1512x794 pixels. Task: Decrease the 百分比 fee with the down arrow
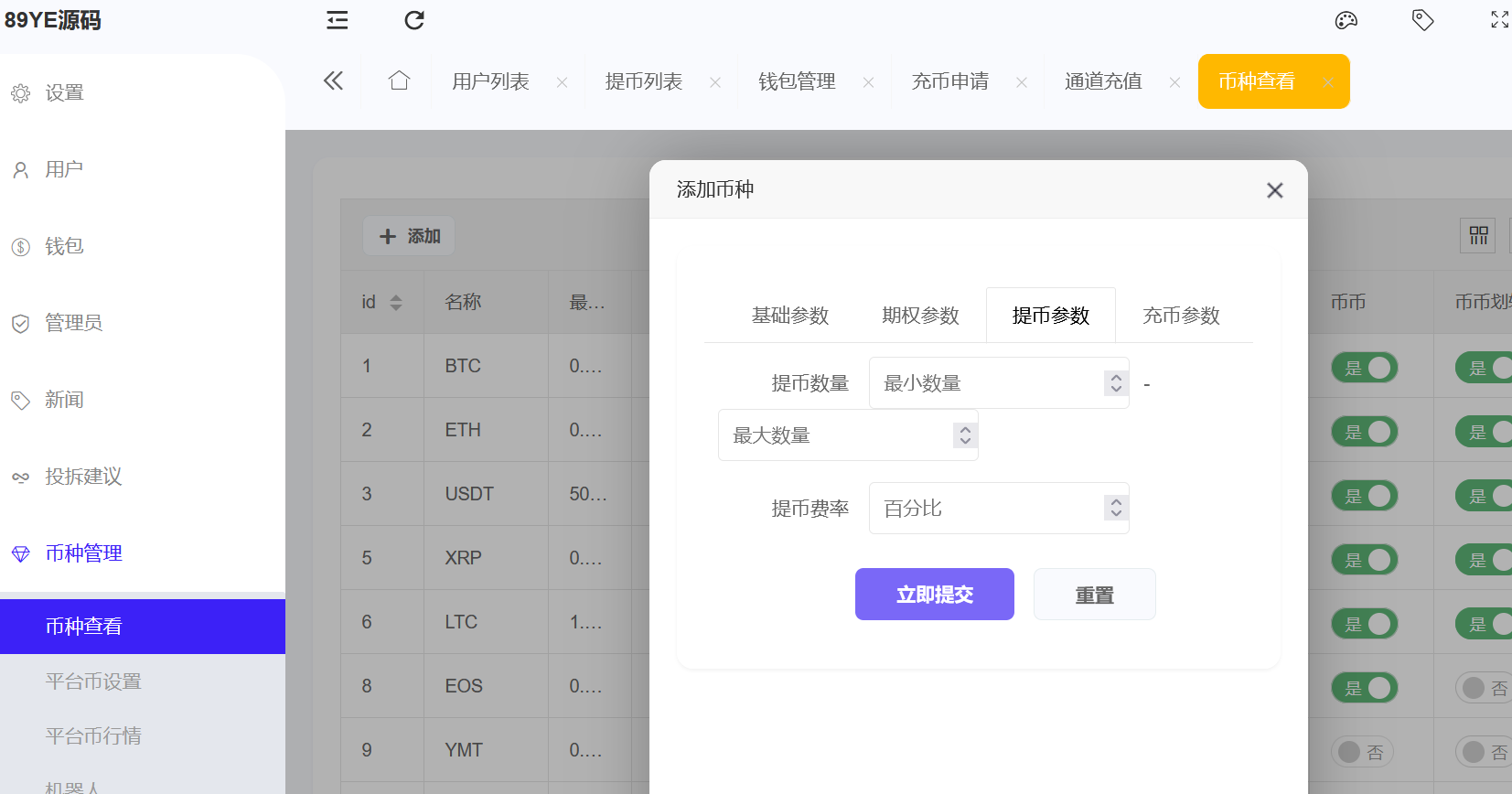(x=1116, y=515)
